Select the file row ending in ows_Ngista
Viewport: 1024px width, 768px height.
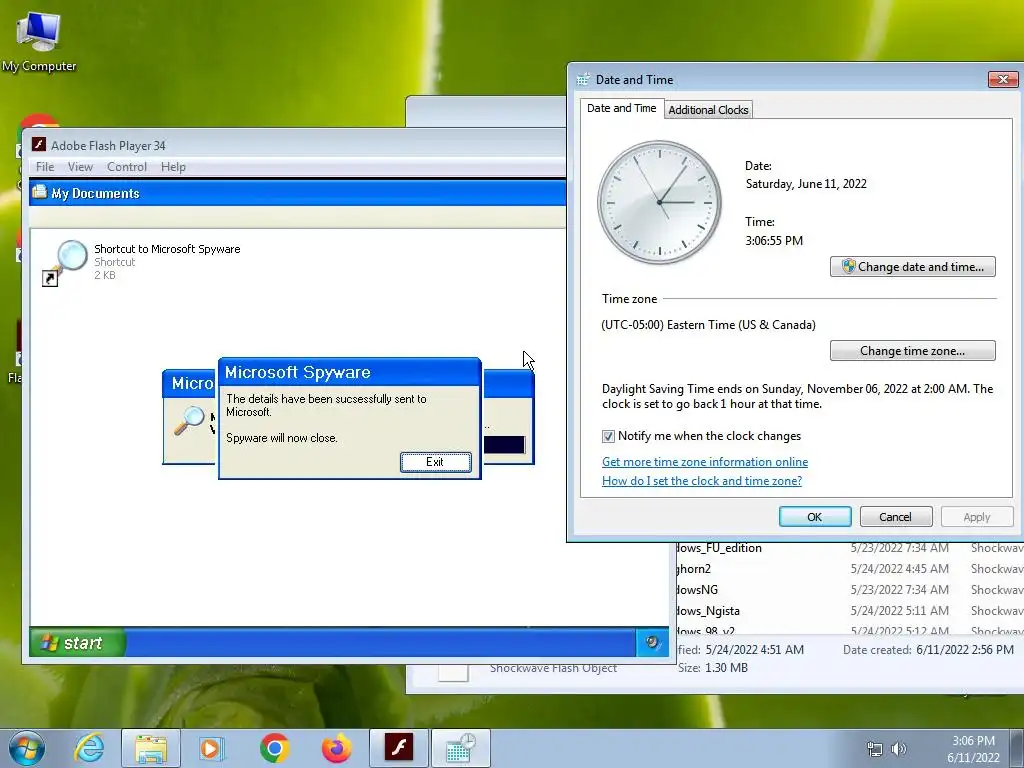850,611
